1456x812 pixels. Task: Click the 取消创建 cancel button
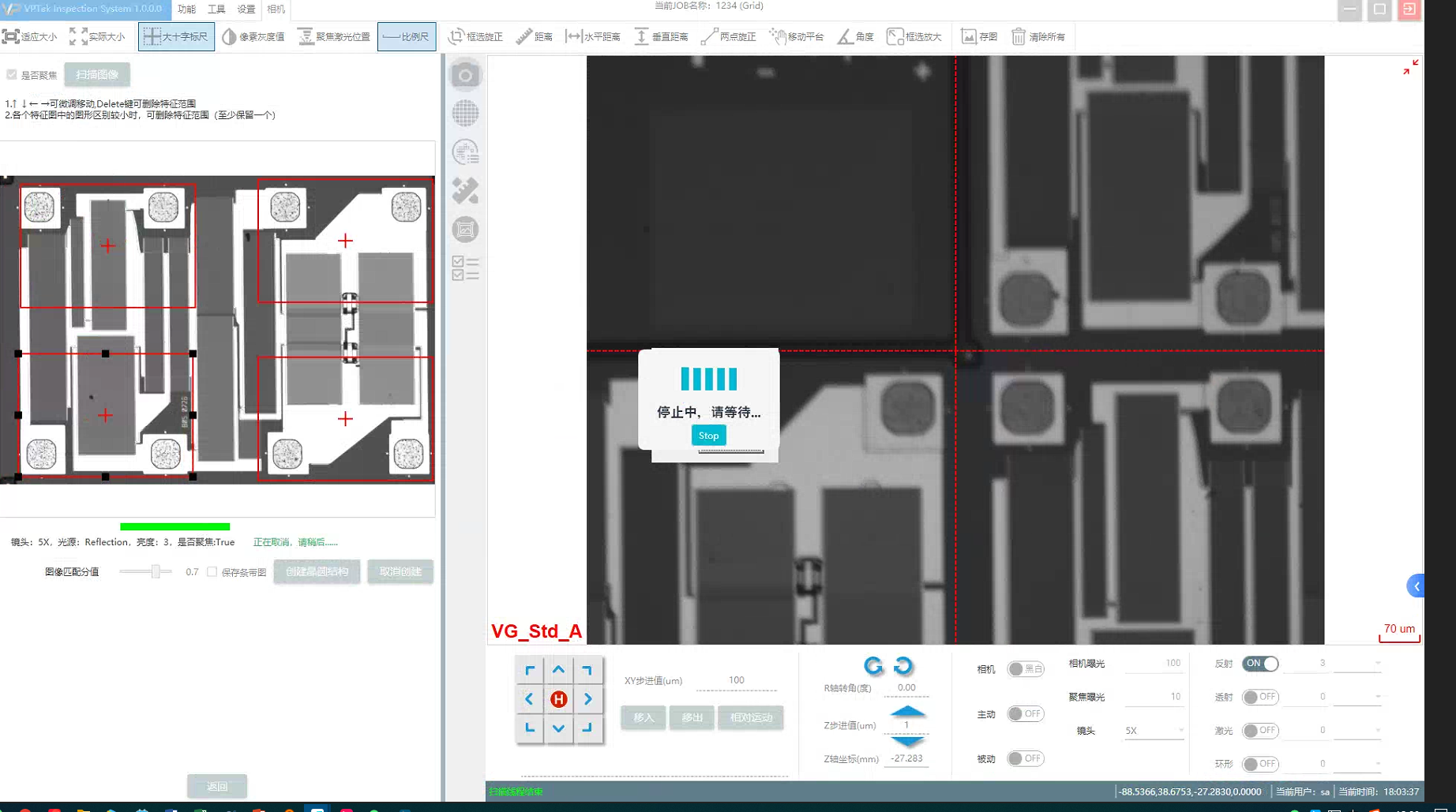coord(400,572)
